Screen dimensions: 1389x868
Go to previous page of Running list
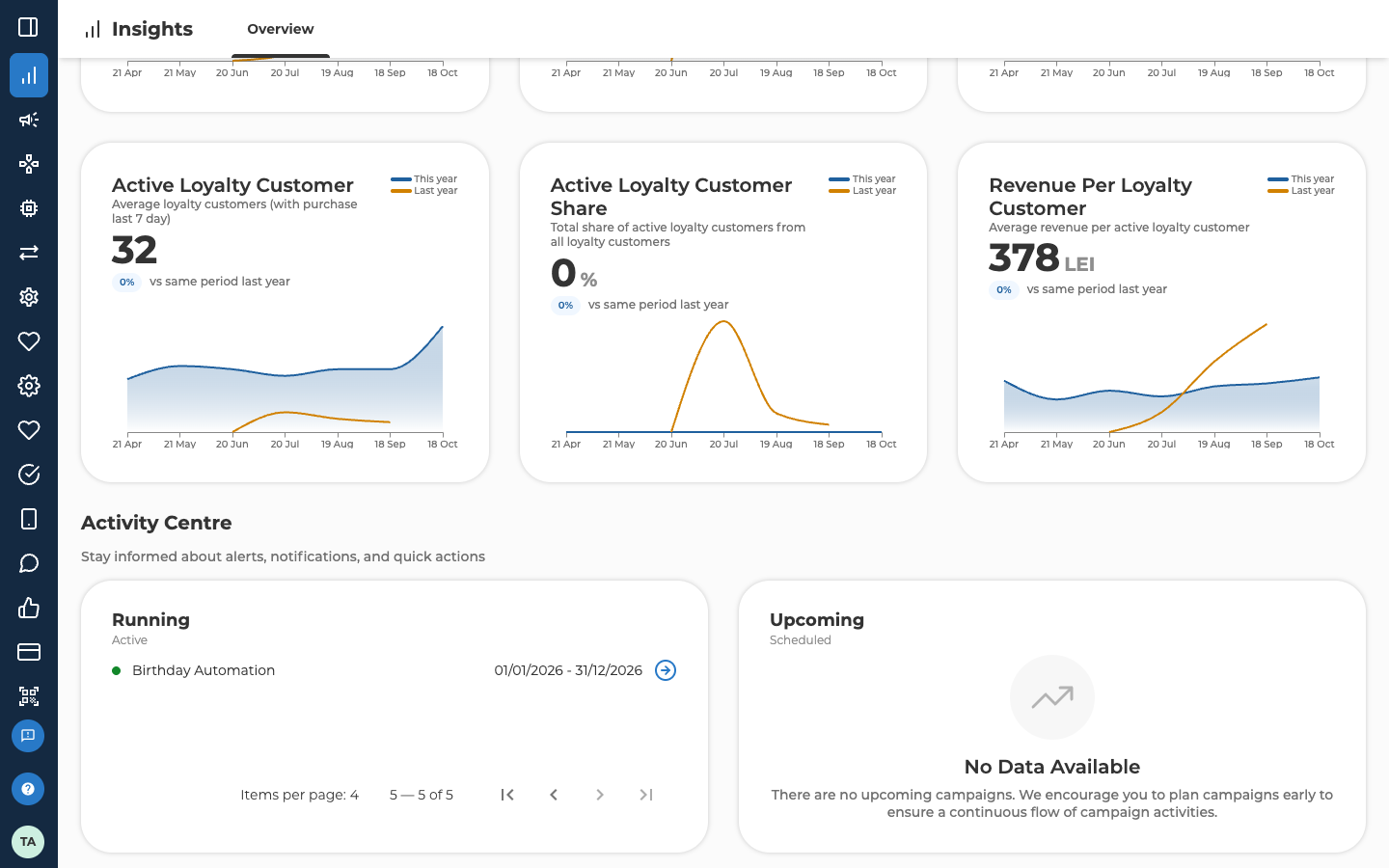(x=554, y=795)
